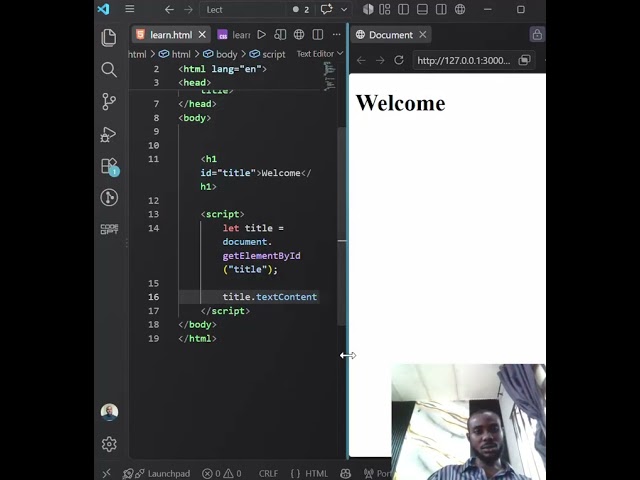Click the VS Code logo icon
The image size is (640, 480).
click(x=103, y=9)
